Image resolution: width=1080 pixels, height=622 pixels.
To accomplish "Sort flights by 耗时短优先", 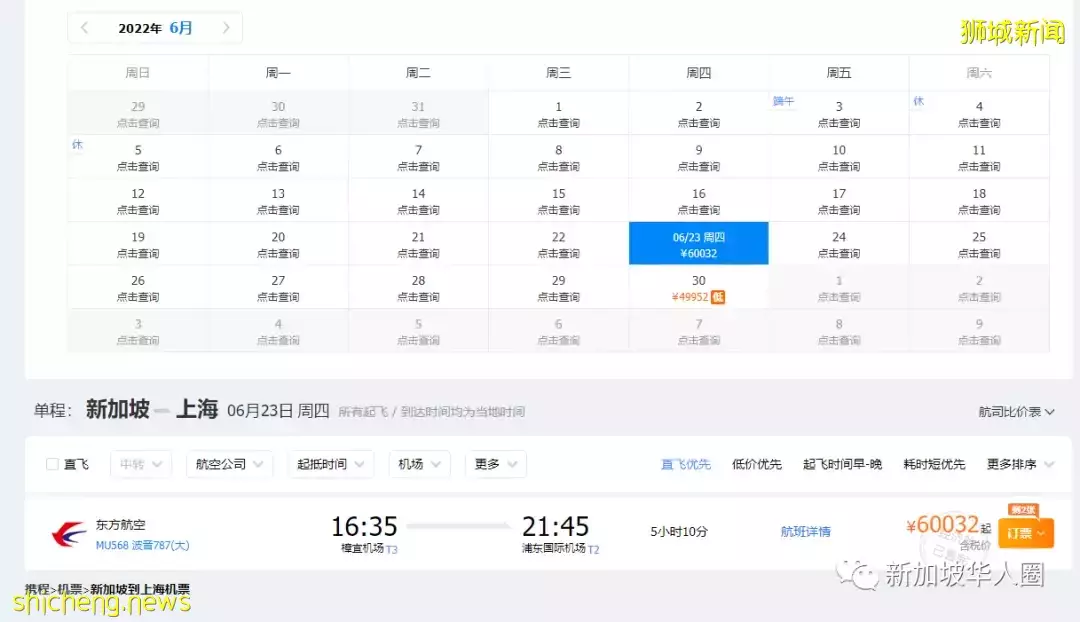I will 934,464.
